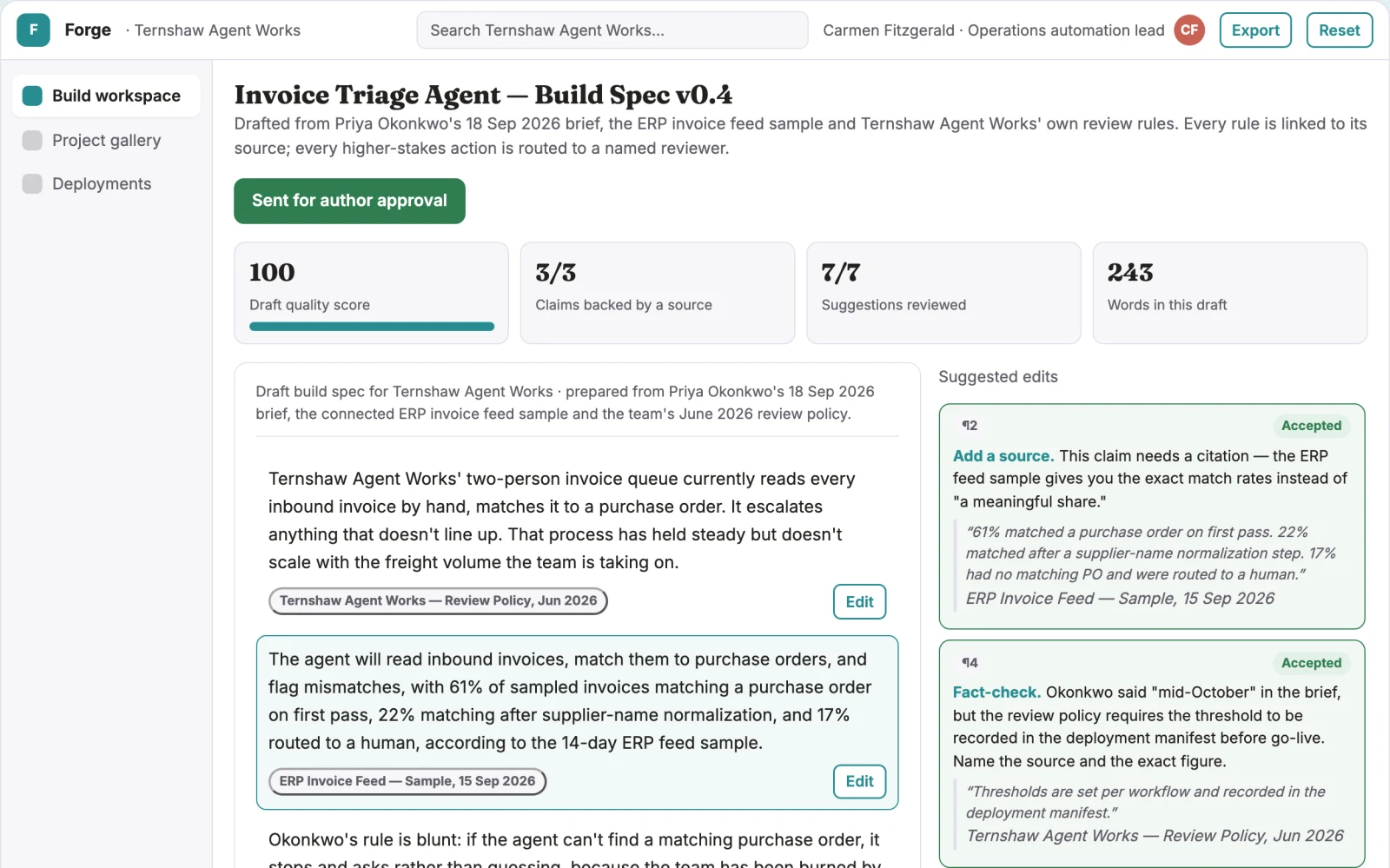The width and height of the screenshot is (1390, 868).
Task: Click the Accepted badge on ¶2 suggestion
Action: pyautogui.click(x=1311, y=426)
